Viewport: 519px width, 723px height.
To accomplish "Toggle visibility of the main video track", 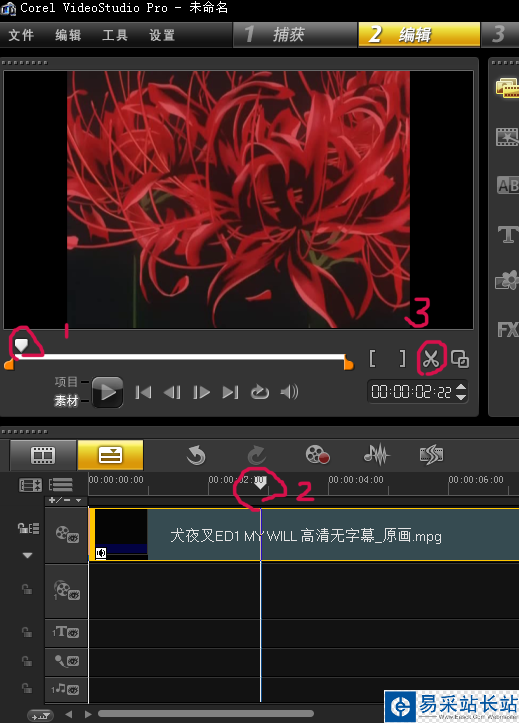I will (67, 534).
